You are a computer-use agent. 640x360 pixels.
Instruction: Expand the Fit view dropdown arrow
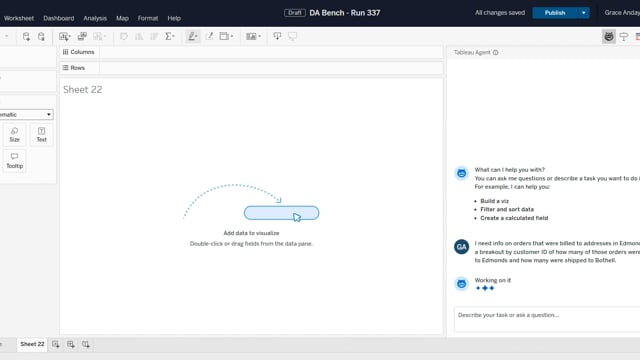[x=232, y=36]
